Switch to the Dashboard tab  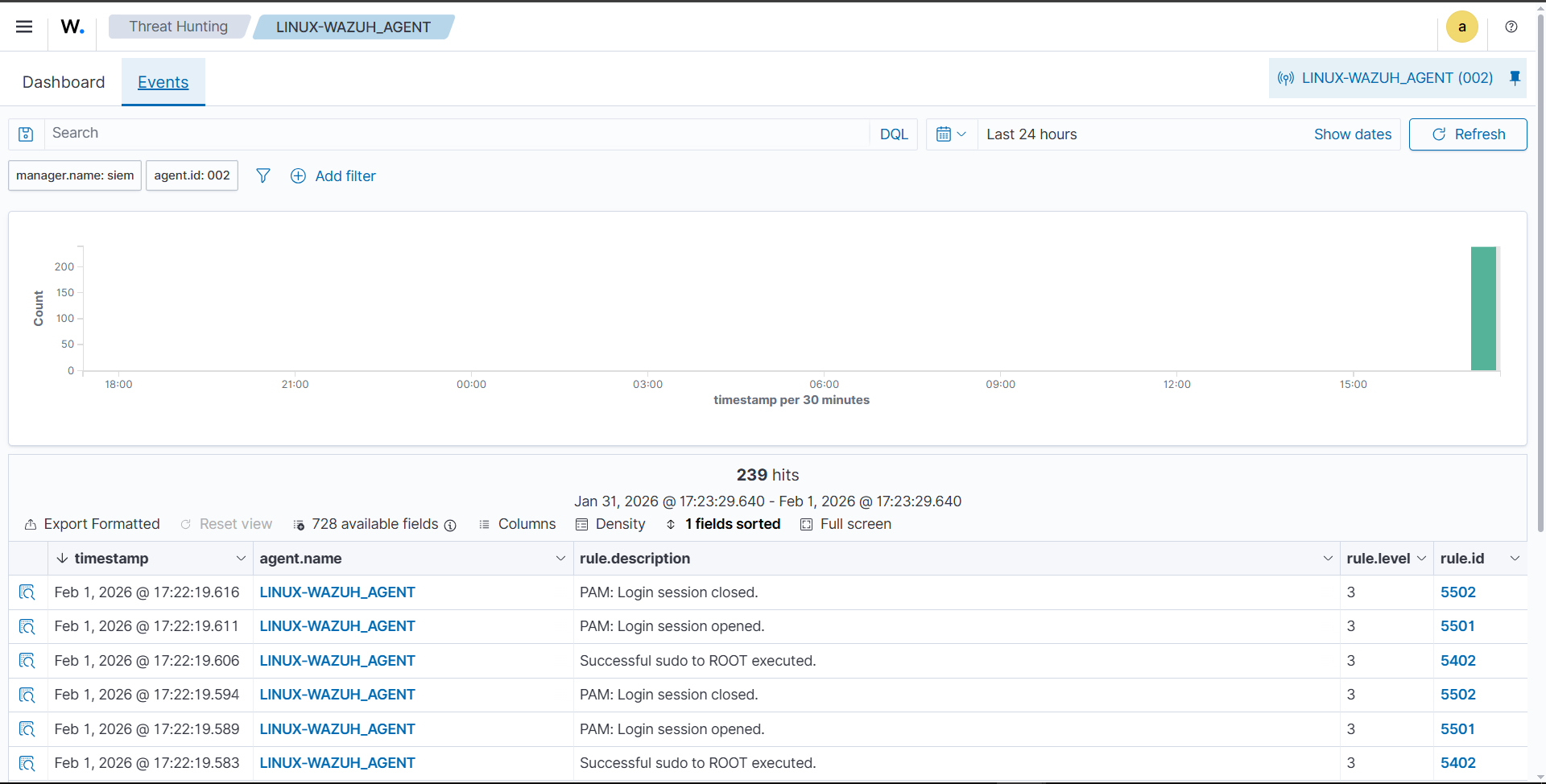pos(64,82)
